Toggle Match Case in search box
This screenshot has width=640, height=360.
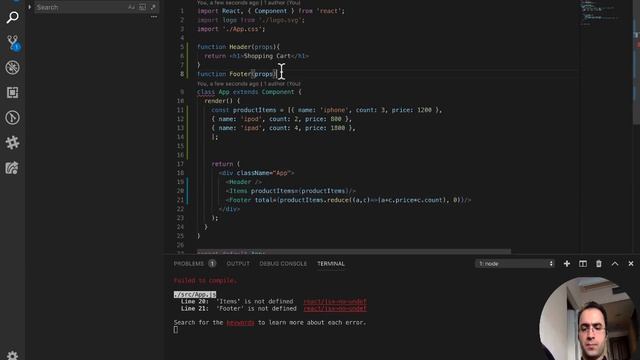131,7
